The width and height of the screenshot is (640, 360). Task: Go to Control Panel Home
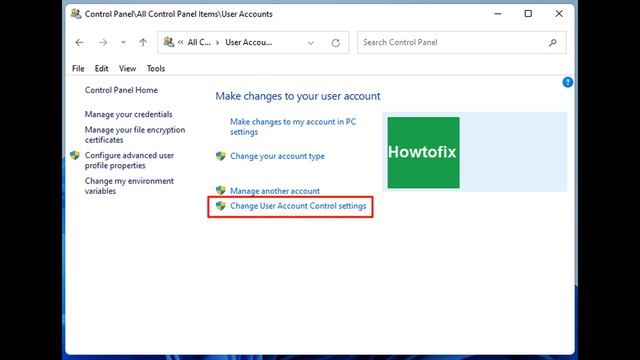click(121, 90)
